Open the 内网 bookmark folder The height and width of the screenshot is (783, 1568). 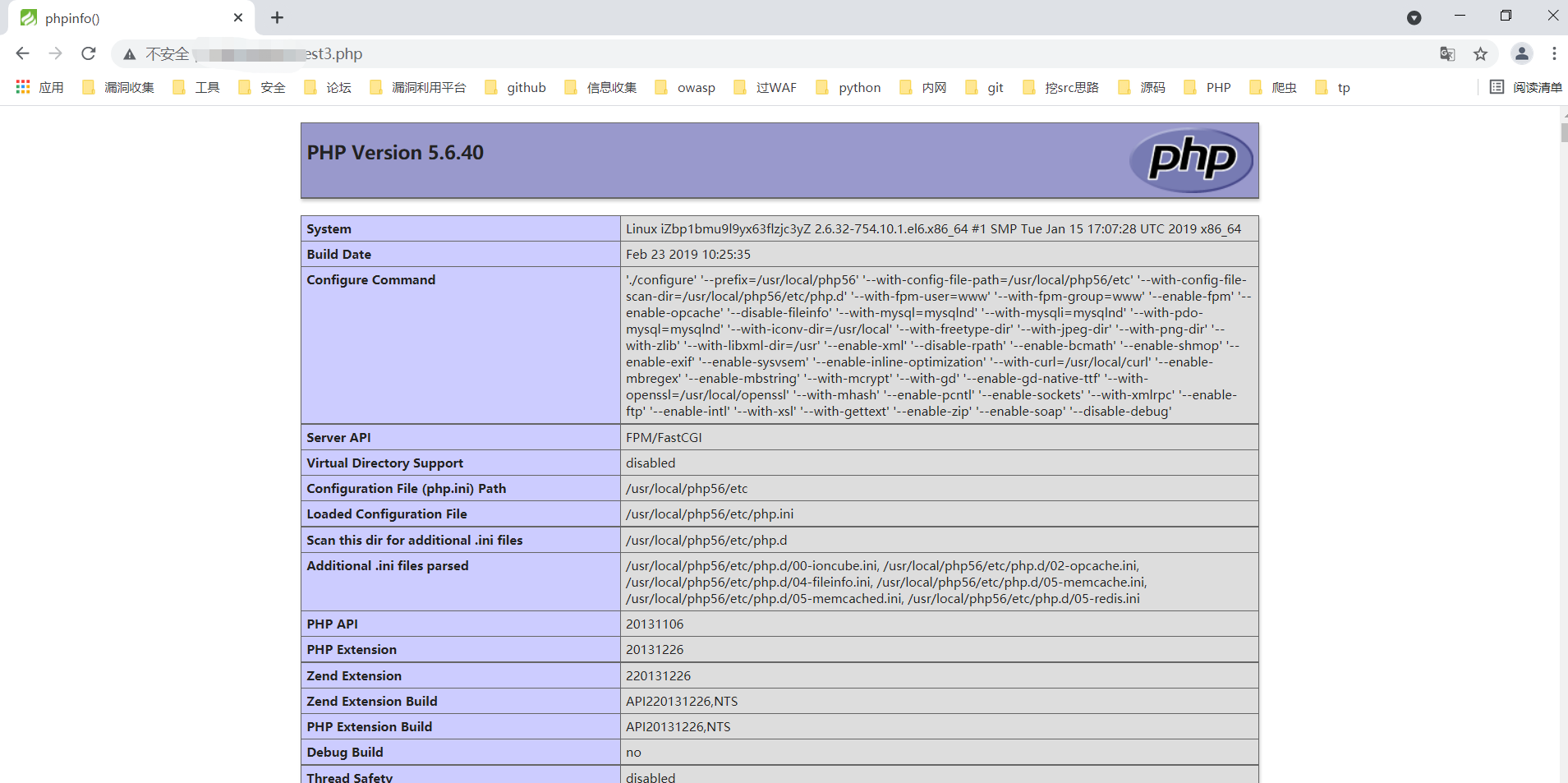[923, 87]
